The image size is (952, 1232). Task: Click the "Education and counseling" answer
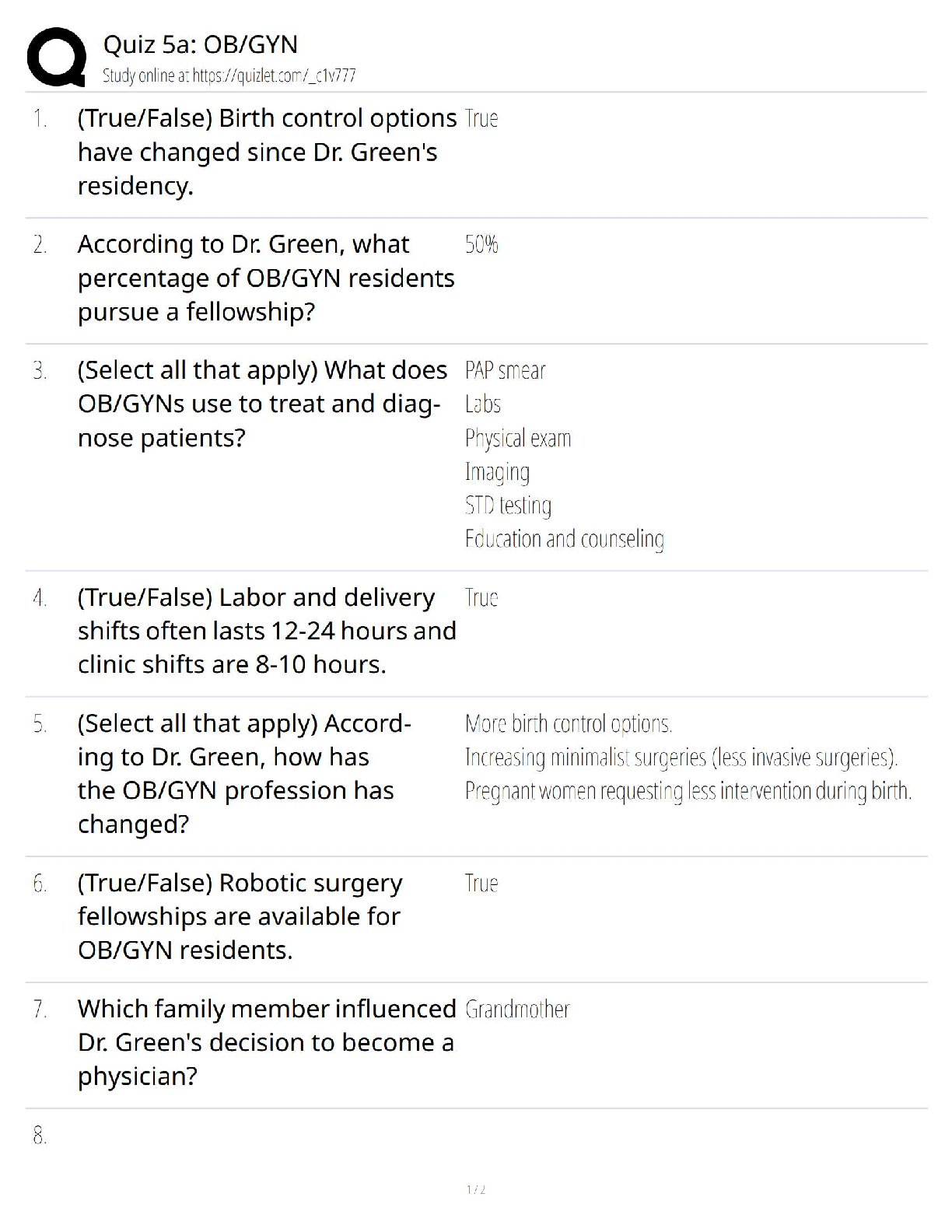point(564,539)
